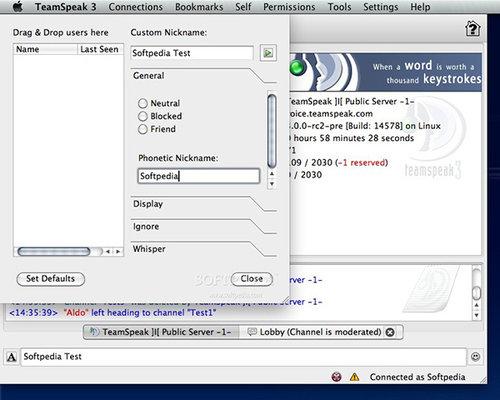This screenshot has width=500, height=400.
Task: Click the help question mark icon
Action: (x=472, y=29)
